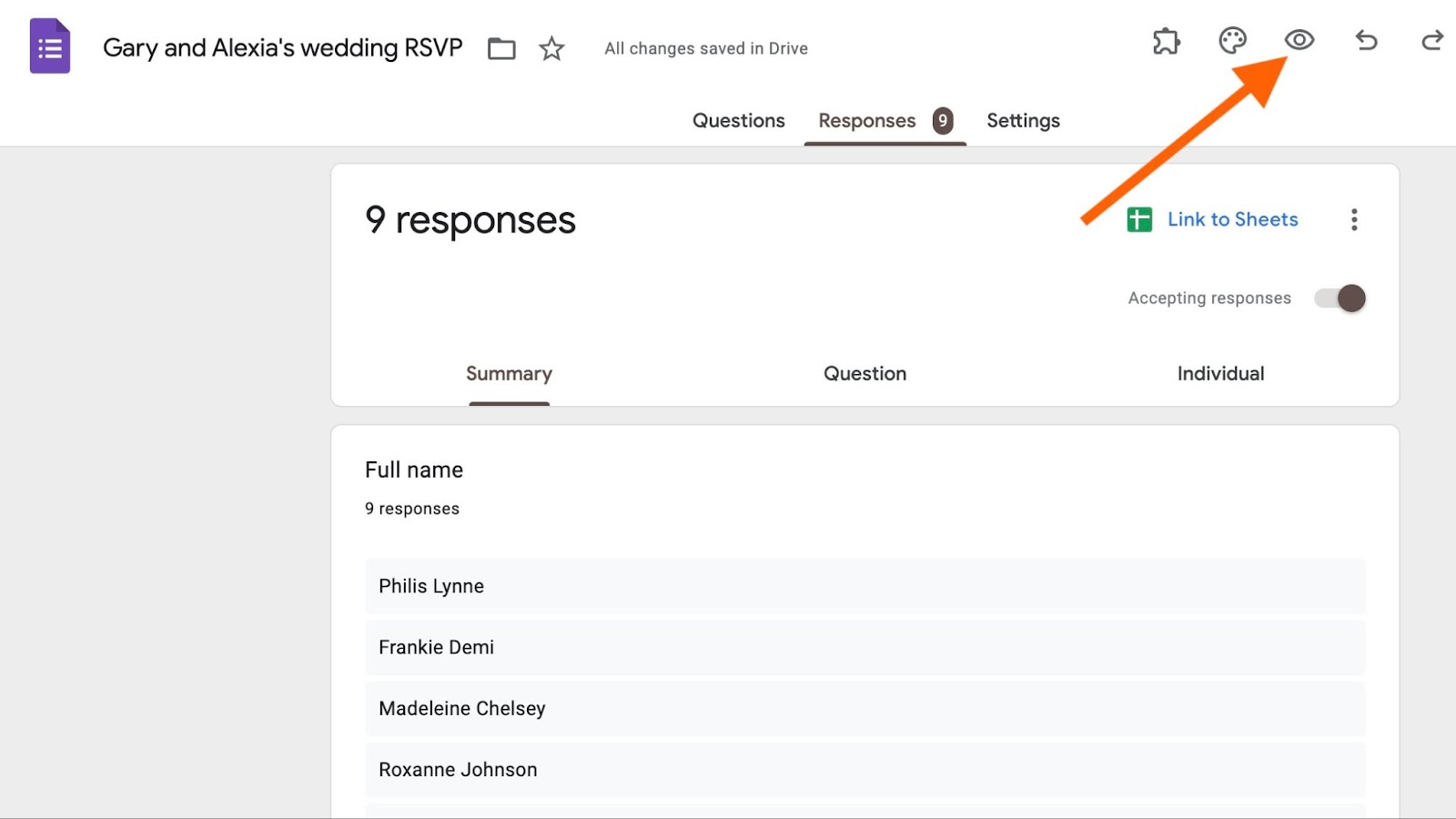This screenshot has width=1456, height=819.
Task: Click the green Sheets icon
Action: pos(1139,219)
